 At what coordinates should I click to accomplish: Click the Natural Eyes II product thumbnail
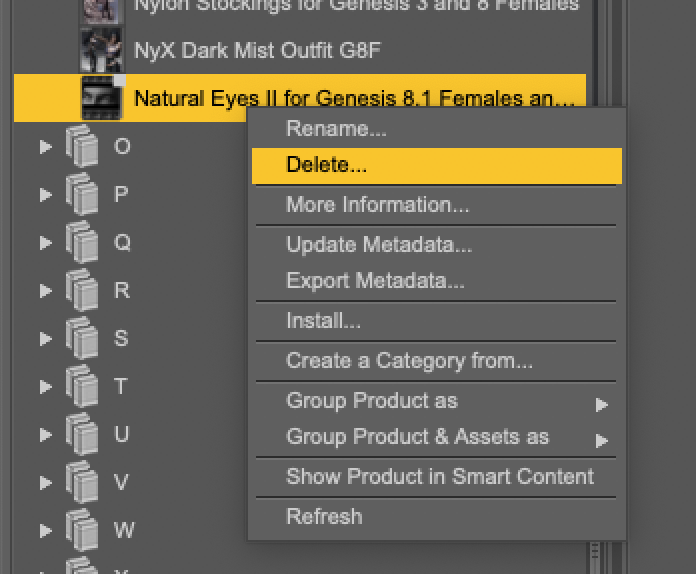pos(101,98)
